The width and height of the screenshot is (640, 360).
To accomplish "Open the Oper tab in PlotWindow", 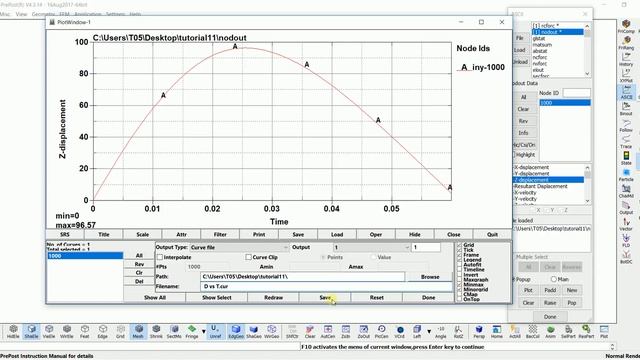I will 376,234.
